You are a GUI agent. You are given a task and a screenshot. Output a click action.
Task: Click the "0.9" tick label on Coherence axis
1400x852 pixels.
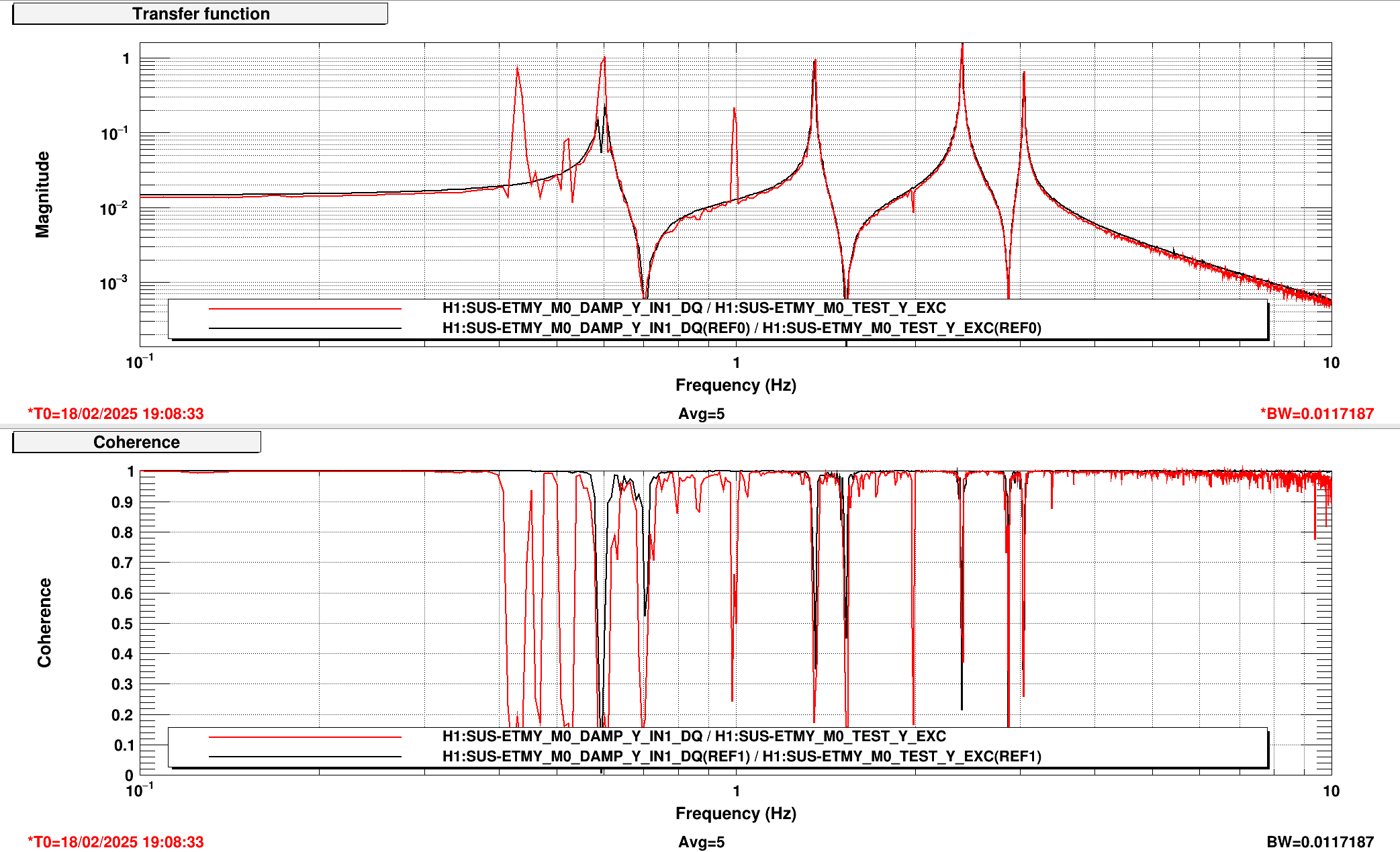(122, 502)
